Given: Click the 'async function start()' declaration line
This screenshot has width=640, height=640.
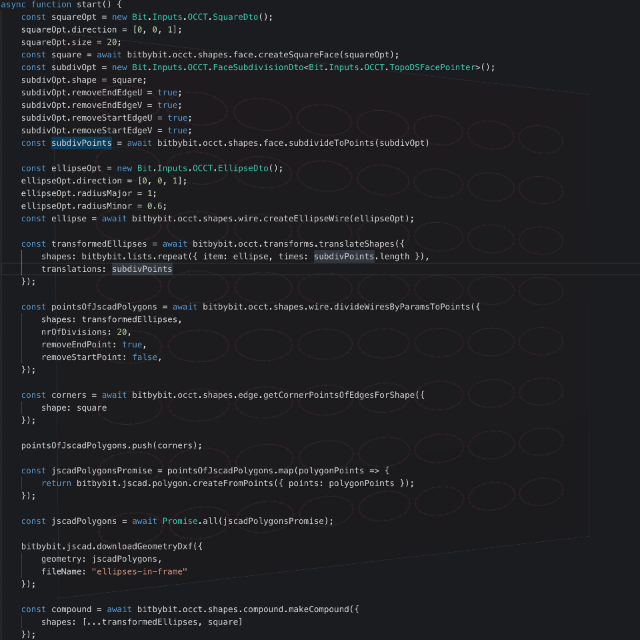Looking at the screenshot, I should pos(61,4).
